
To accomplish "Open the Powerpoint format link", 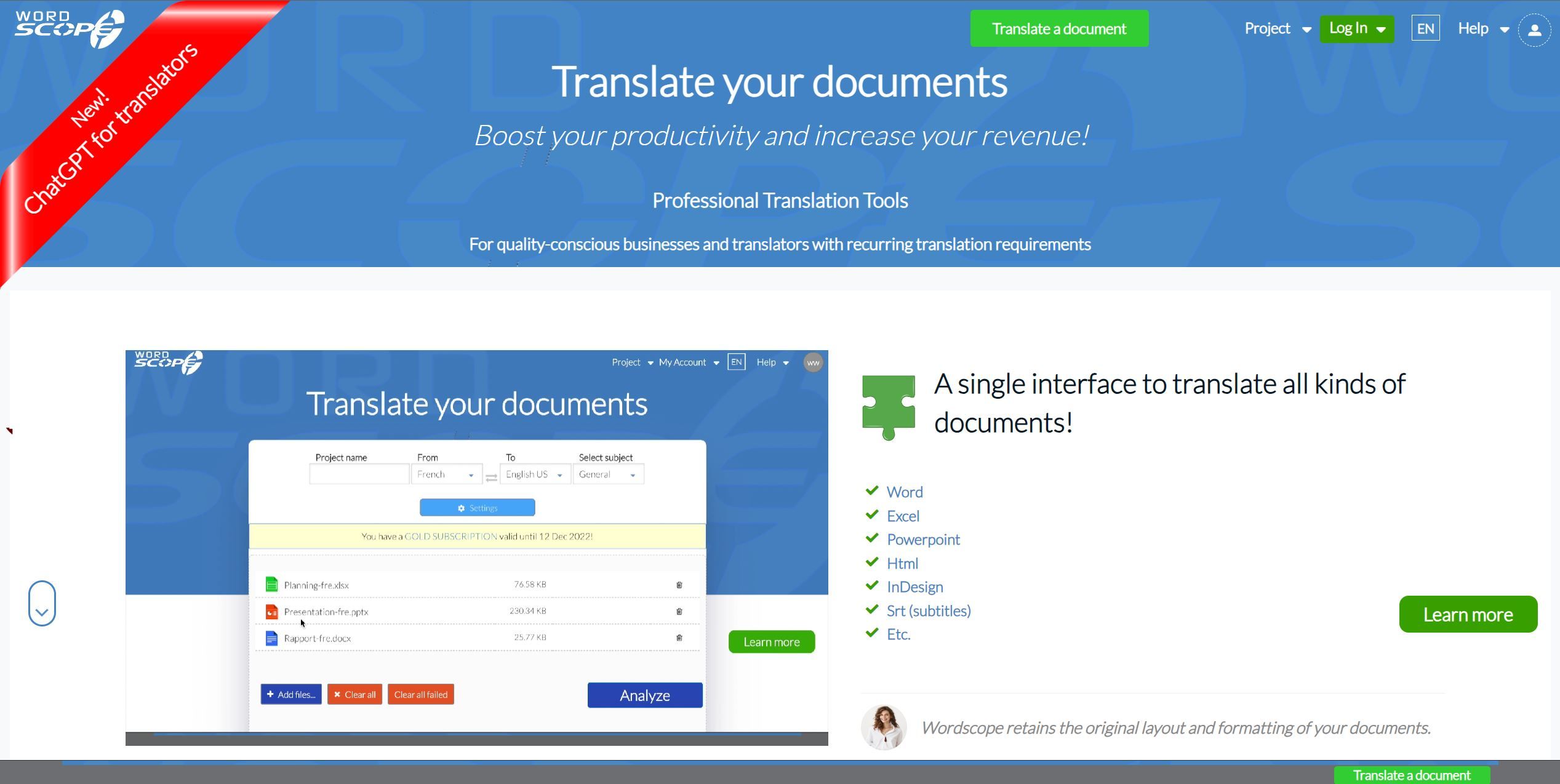I will pyautogui.click(x=923, y=539).
